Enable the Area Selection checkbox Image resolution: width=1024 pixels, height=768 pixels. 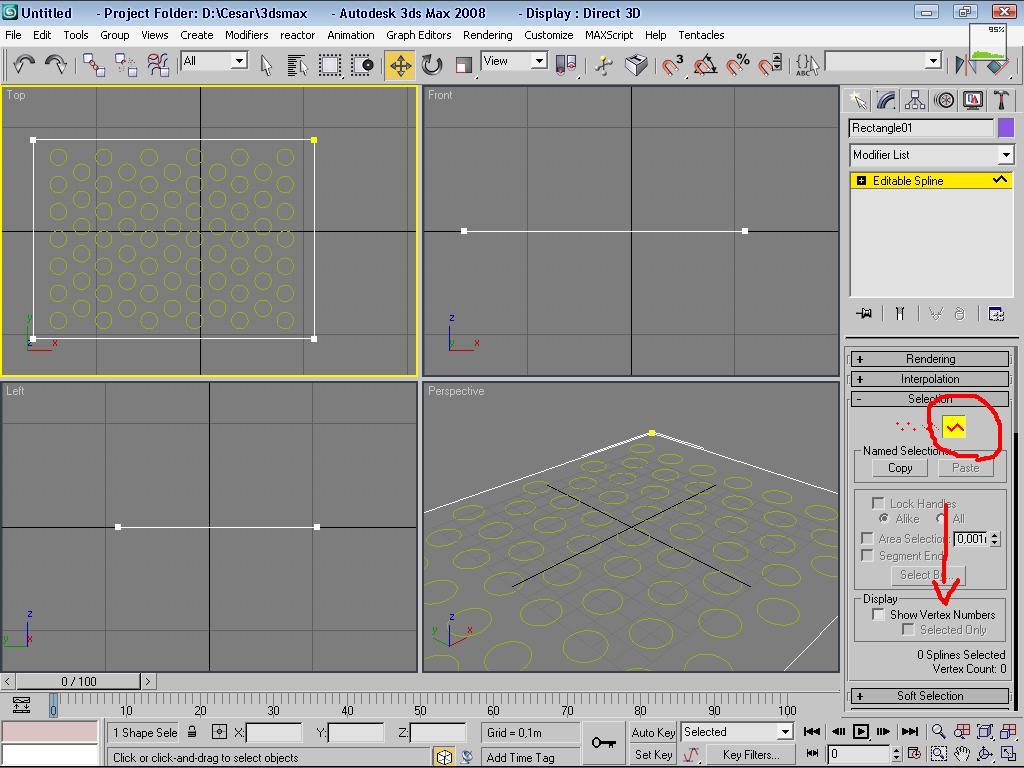click(x=867, y=538)
